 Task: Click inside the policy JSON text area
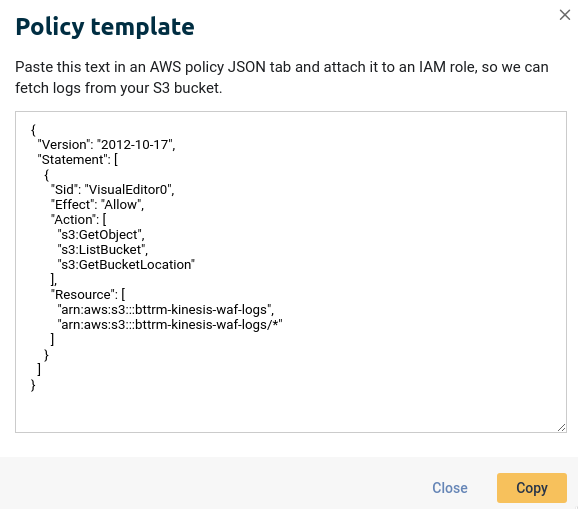pyautogui.click(x=291, y=272)
